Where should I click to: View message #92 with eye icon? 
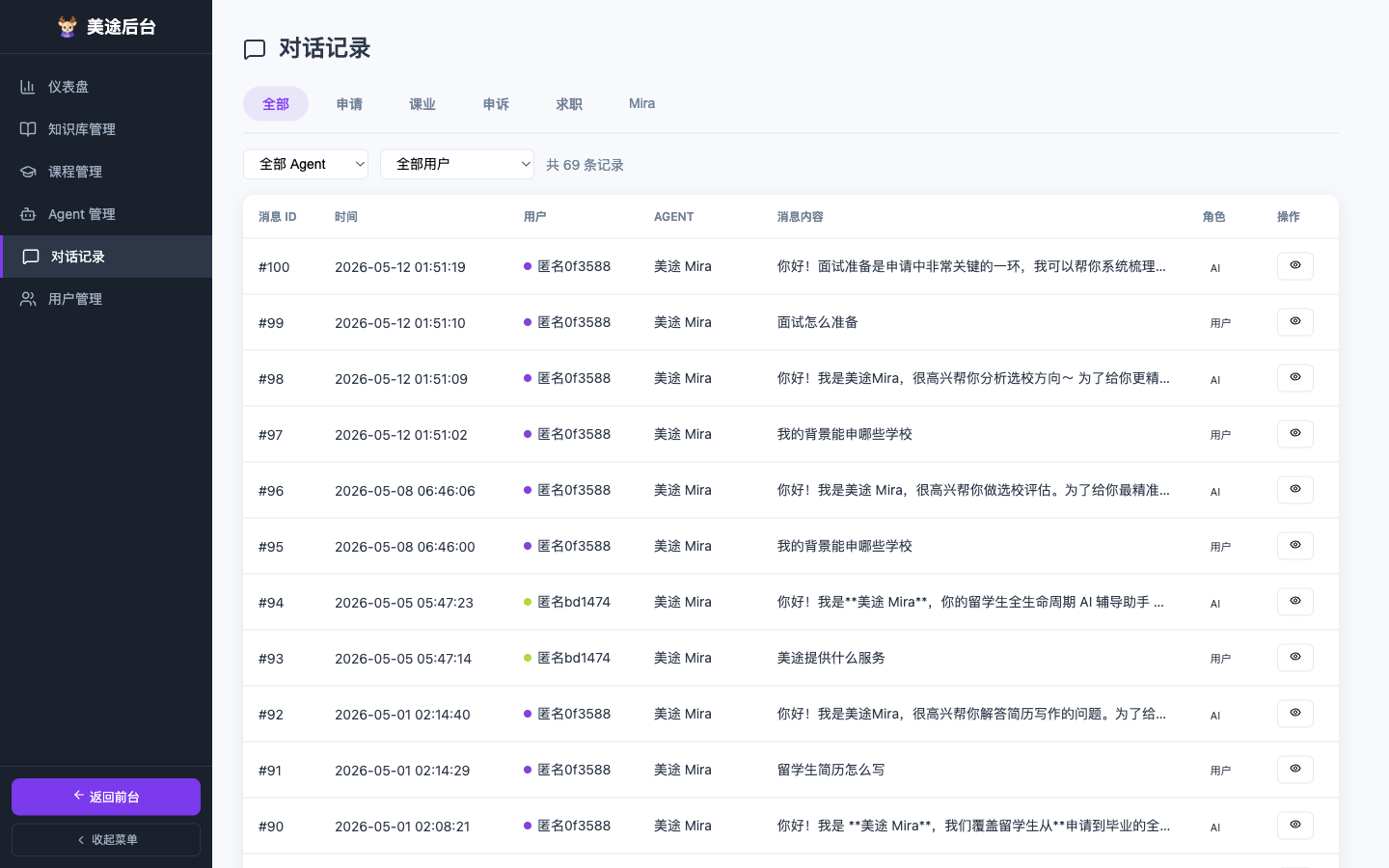(x=1295, y=714)
